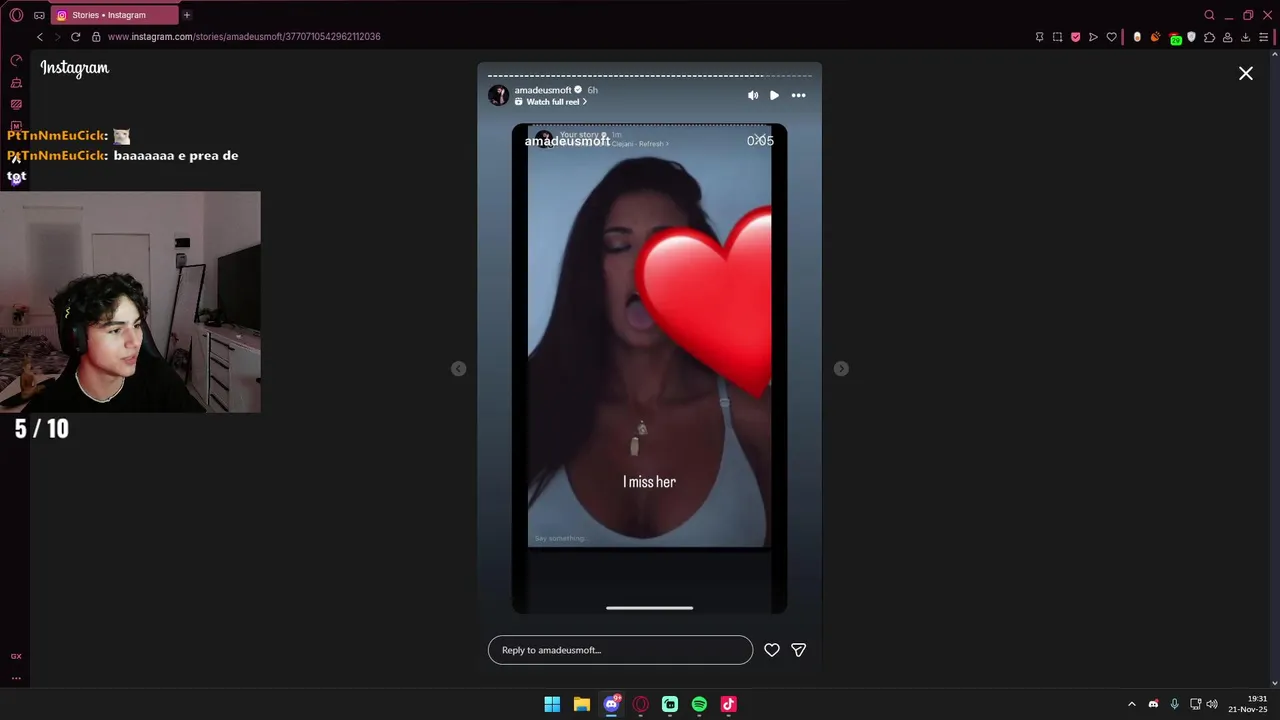
Task: Open the pink shield ad blocker icon
Action: (1075, 37)
